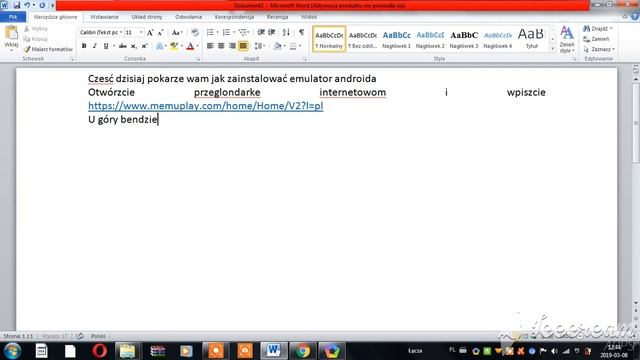Screen dimensions: 640x360
Task: Activate Malarz formatów format painter
Action: pyautogui.click(x=48, y=49)
